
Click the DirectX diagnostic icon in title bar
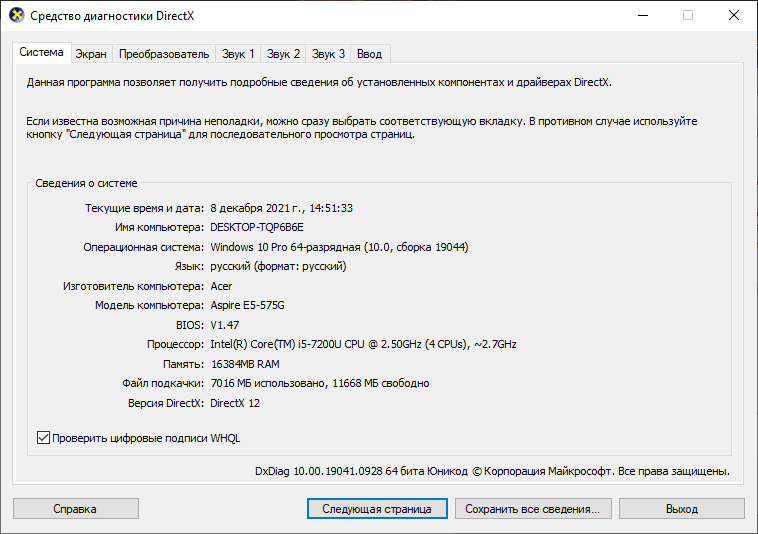pyautogui.click(x=16, y=15)
